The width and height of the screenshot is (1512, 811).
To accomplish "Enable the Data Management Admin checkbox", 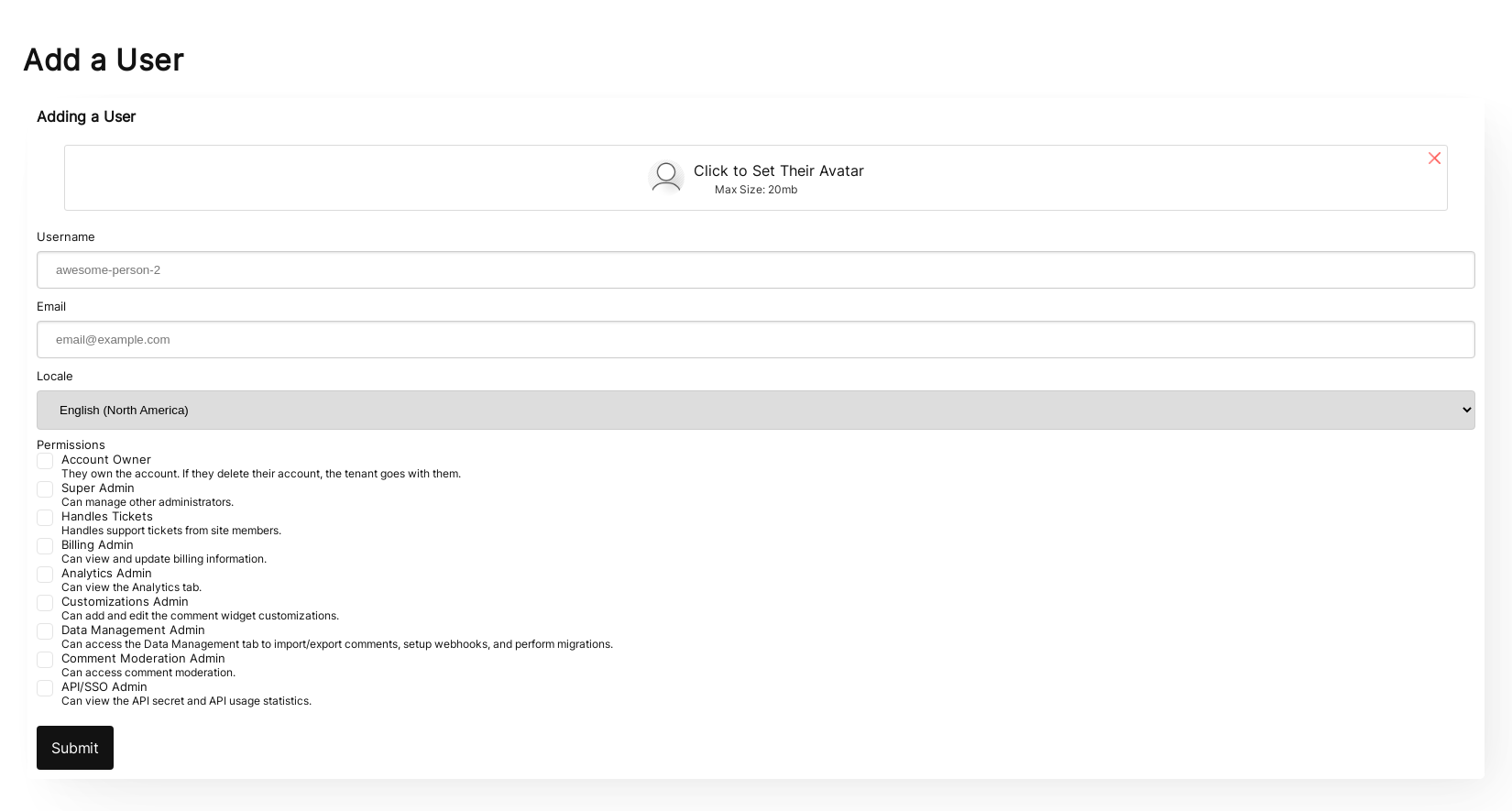I will tap(45, 631).
